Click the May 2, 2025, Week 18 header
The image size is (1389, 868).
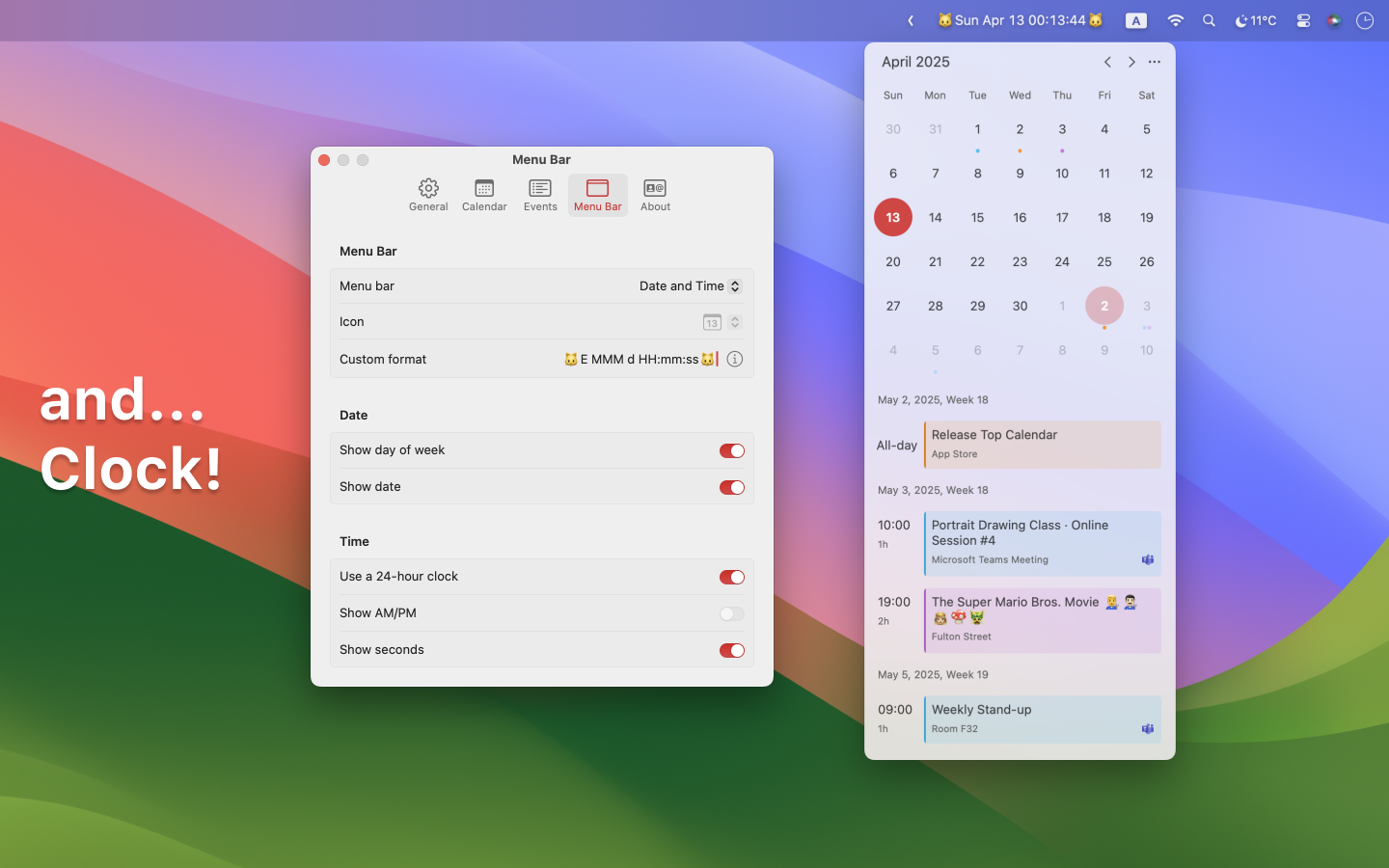pyautogui.click(x=933, y=399)
